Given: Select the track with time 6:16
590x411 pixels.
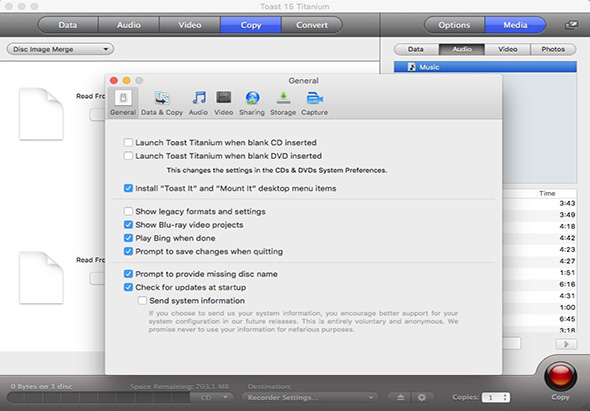Looking at the screenshot, I should (539, 285).
